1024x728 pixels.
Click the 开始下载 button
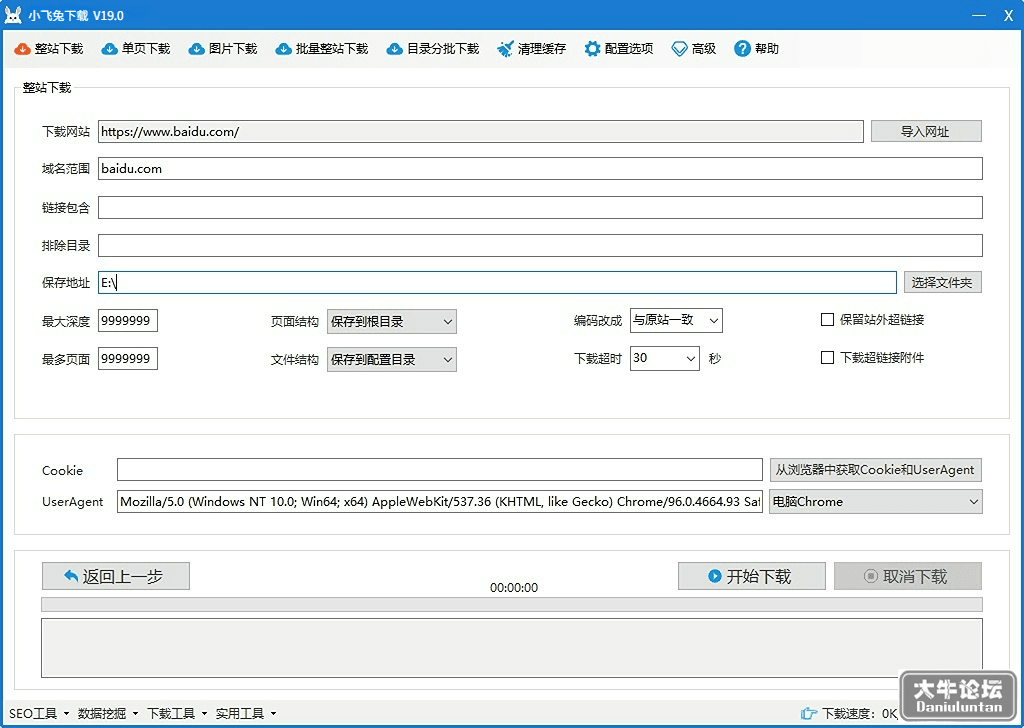tap(751, 576)
